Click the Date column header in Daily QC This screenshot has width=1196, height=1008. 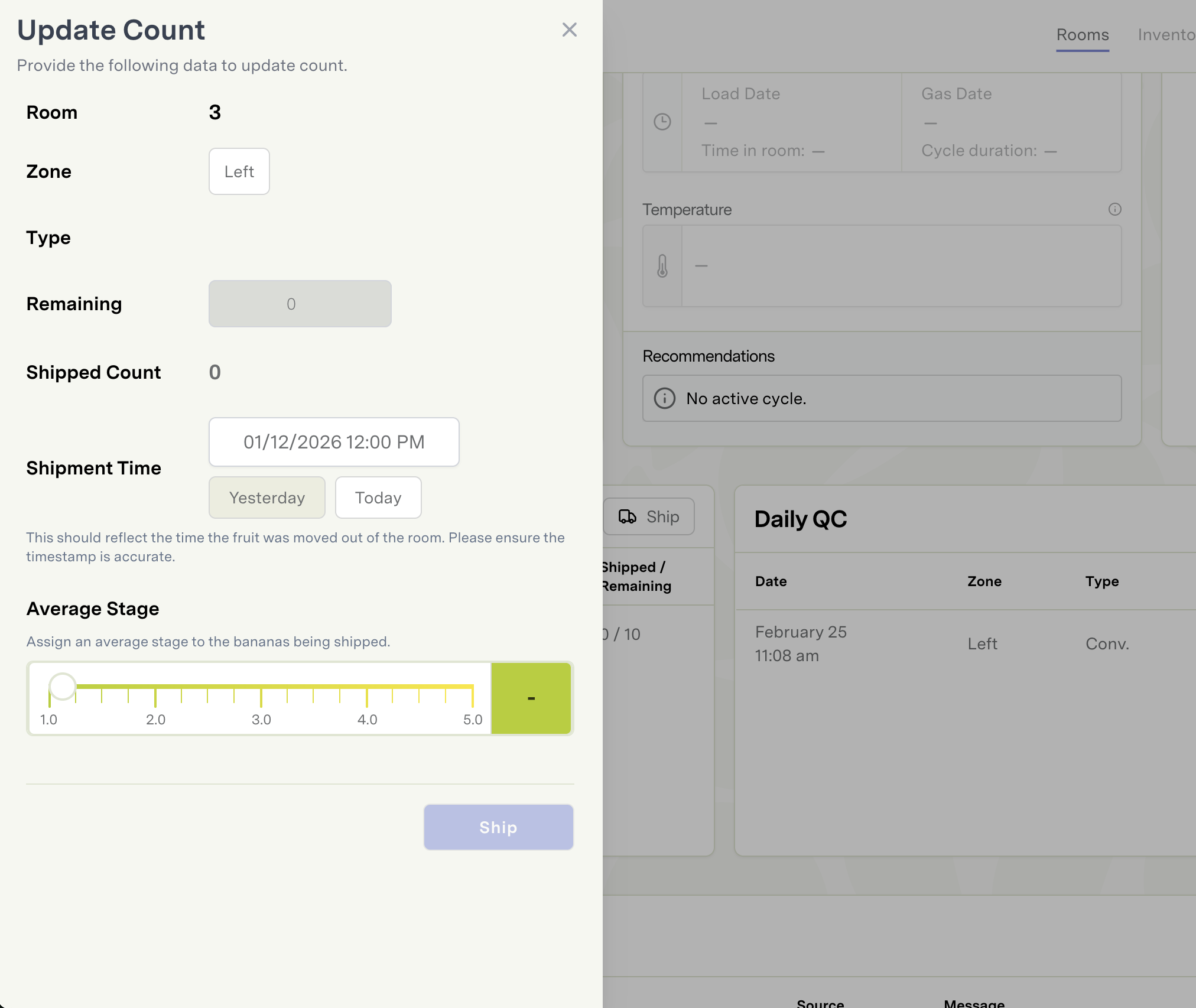point(771,581)
